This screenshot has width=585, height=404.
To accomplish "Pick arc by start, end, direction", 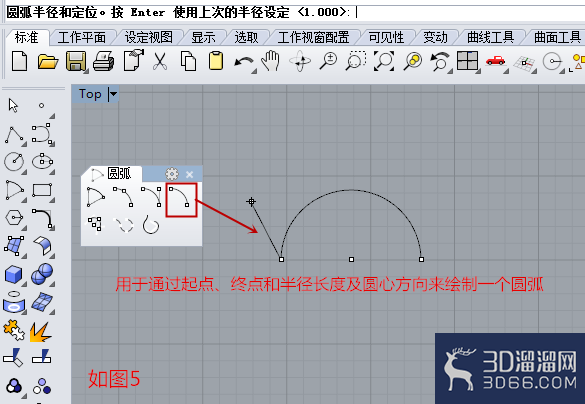I will point(151,197).
